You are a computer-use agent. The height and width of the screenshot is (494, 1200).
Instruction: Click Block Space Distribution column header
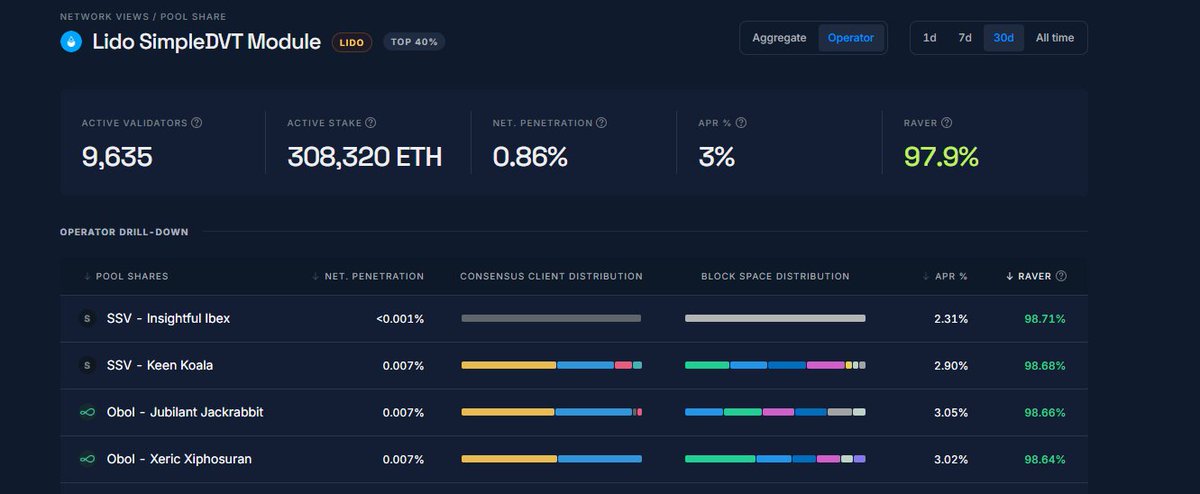click(775, 276)
